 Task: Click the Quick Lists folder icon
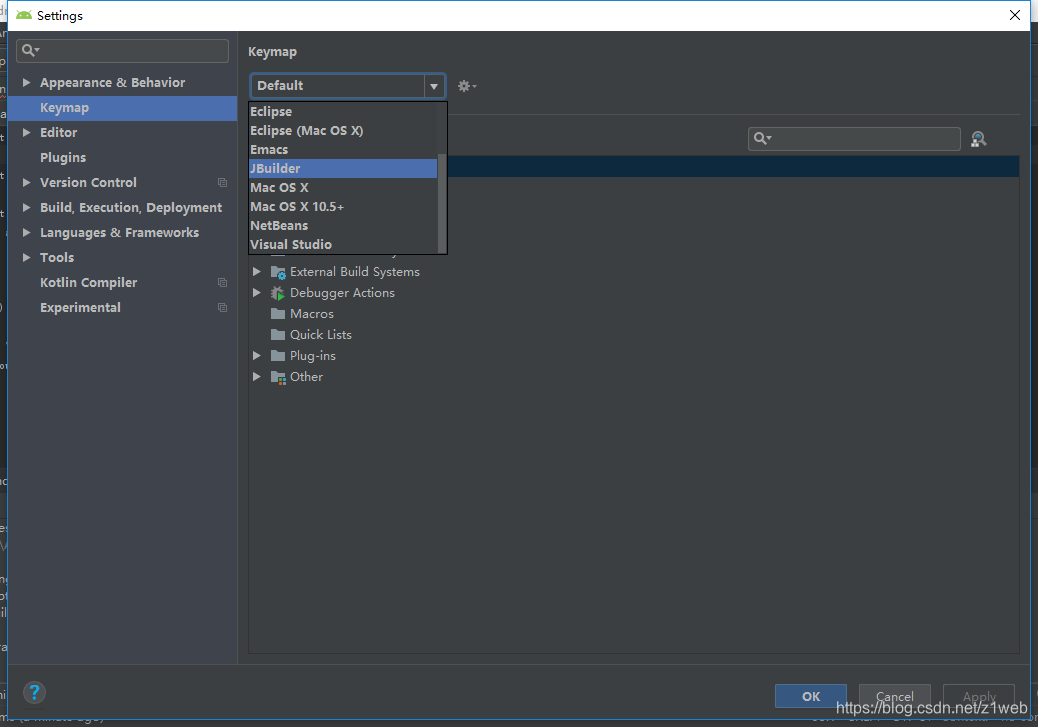tap(278, 335)
